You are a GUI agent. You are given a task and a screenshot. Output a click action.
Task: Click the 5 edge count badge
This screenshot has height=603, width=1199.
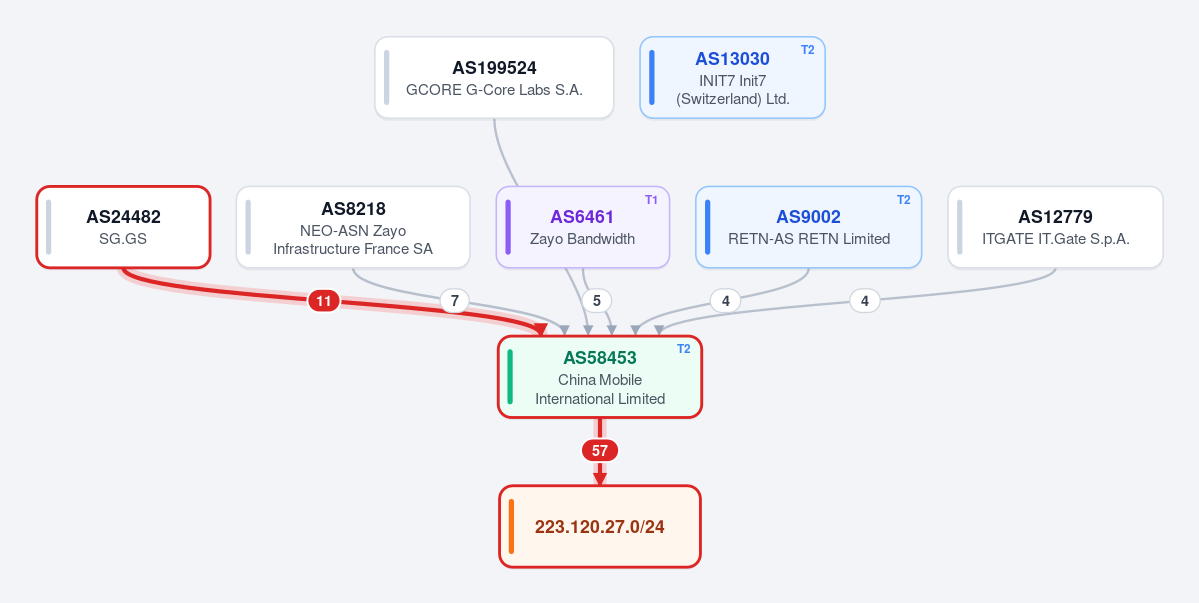(597, 301)
